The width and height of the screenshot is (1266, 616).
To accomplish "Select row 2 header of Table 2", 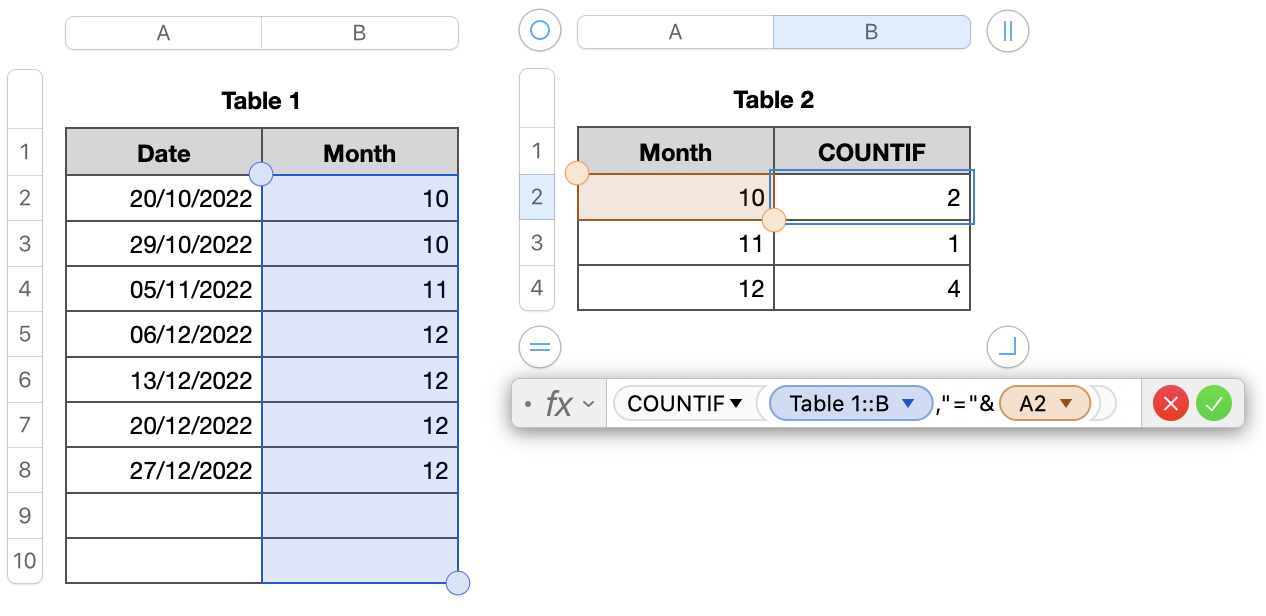I will [x=537, y=197].
